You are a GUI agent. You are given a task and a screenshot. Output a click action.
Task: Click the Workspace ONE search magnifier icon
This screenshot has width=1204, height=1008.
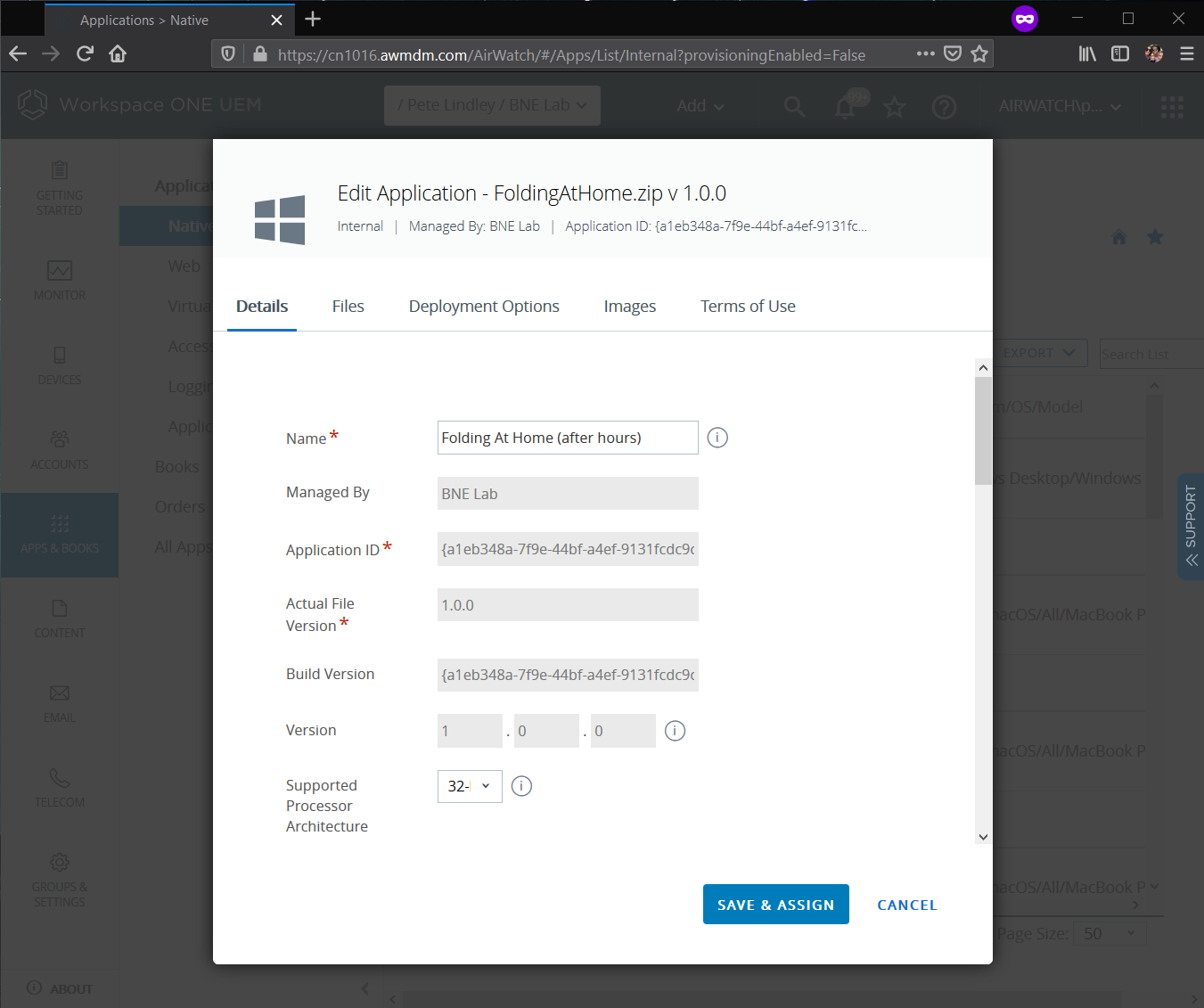point(794,107)
